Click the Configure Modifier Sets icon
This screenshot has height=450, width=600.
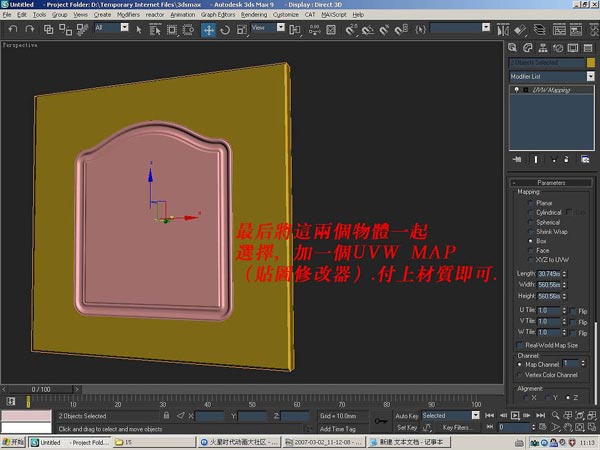click(585, 159)
